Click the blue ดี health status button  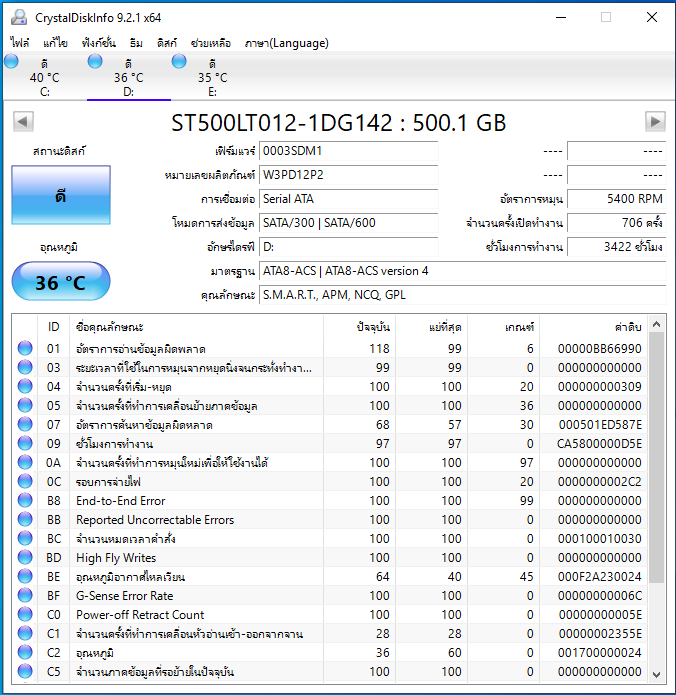coord(61,196)
